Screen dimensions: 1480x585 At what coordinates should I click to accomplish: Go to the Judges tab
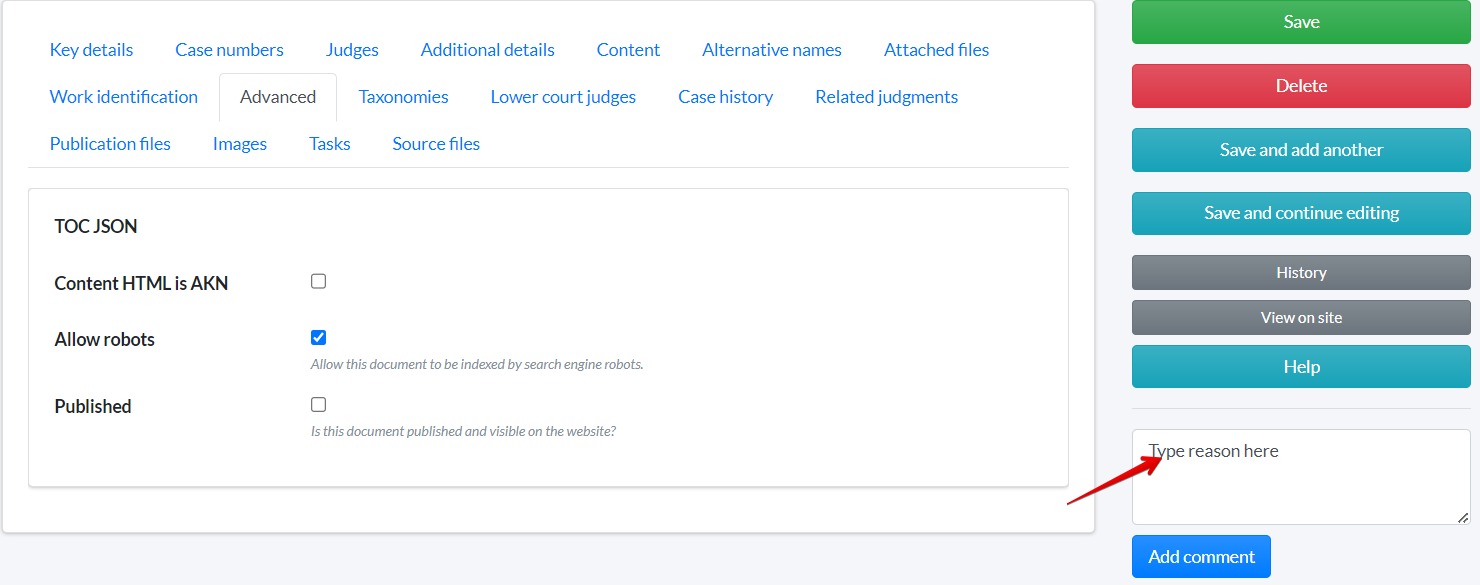point(352,50)
